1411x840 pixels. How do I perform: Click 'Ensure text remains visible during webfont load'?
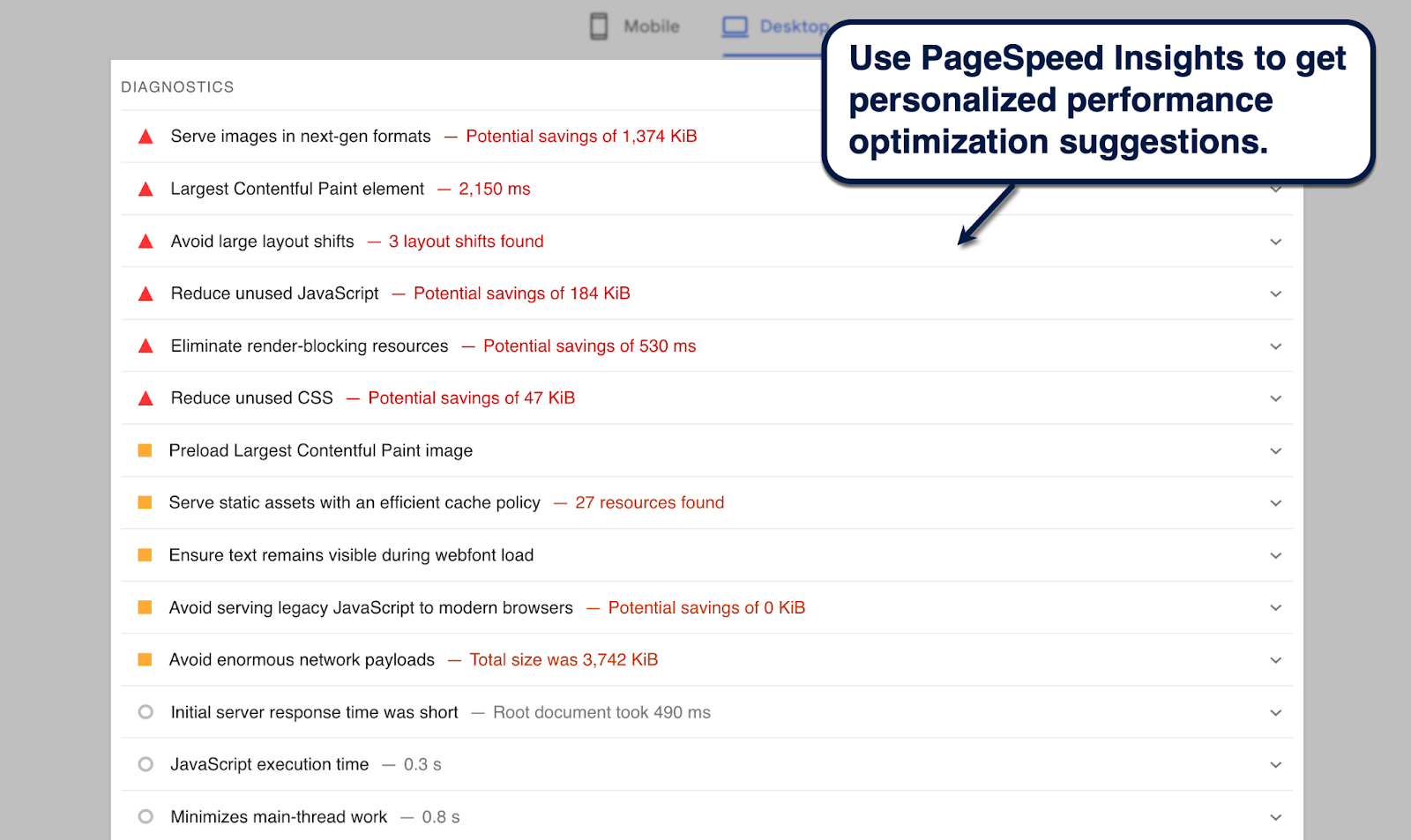pos(351,555)
